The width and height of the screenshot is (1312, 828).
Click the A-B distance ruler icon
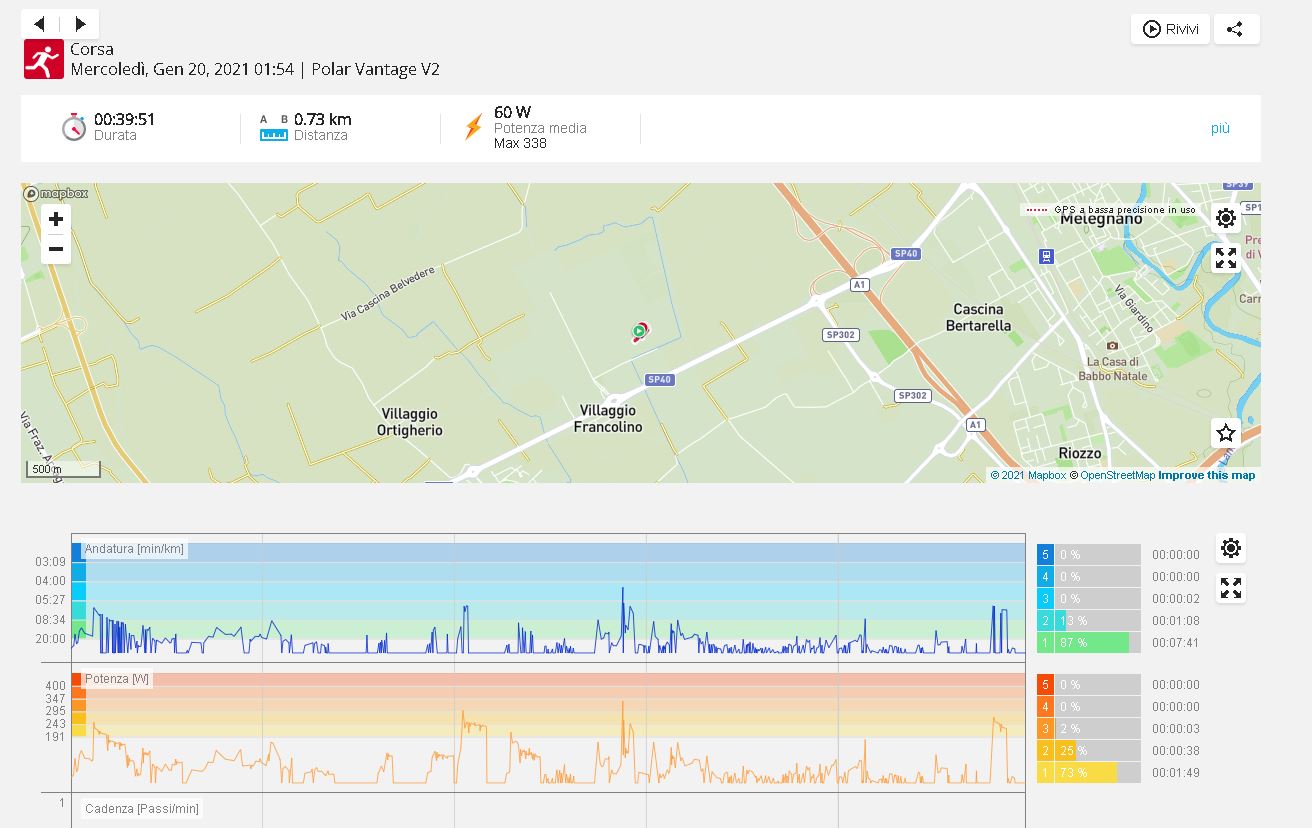point(274,128)
